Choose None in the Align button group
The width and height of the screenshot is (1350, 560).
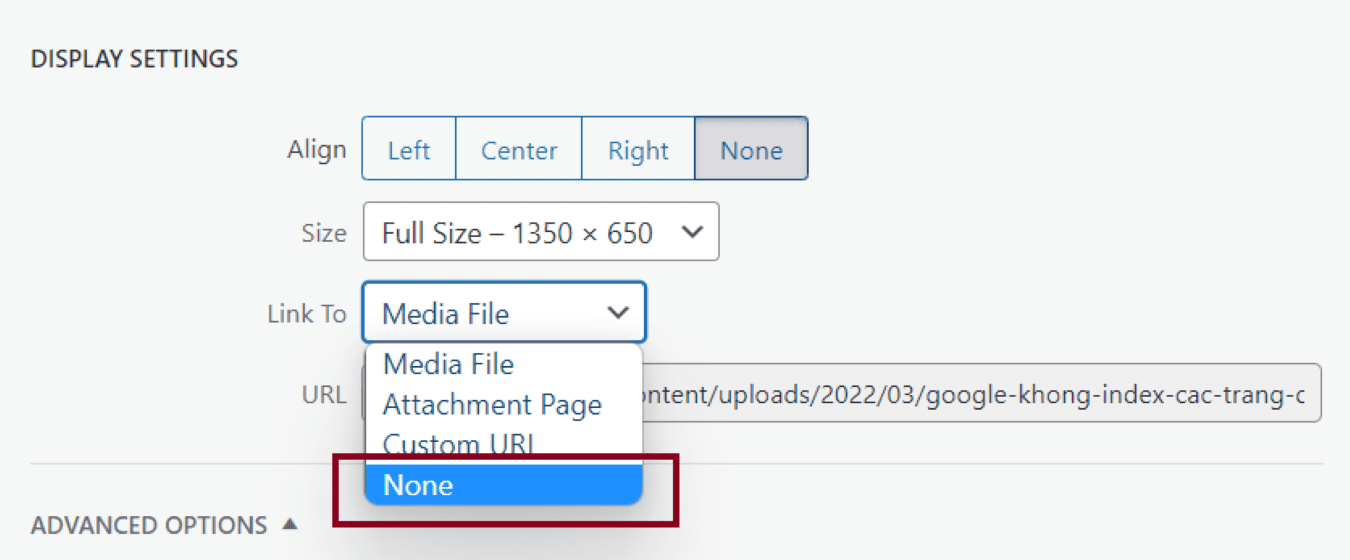click(751, 150)
